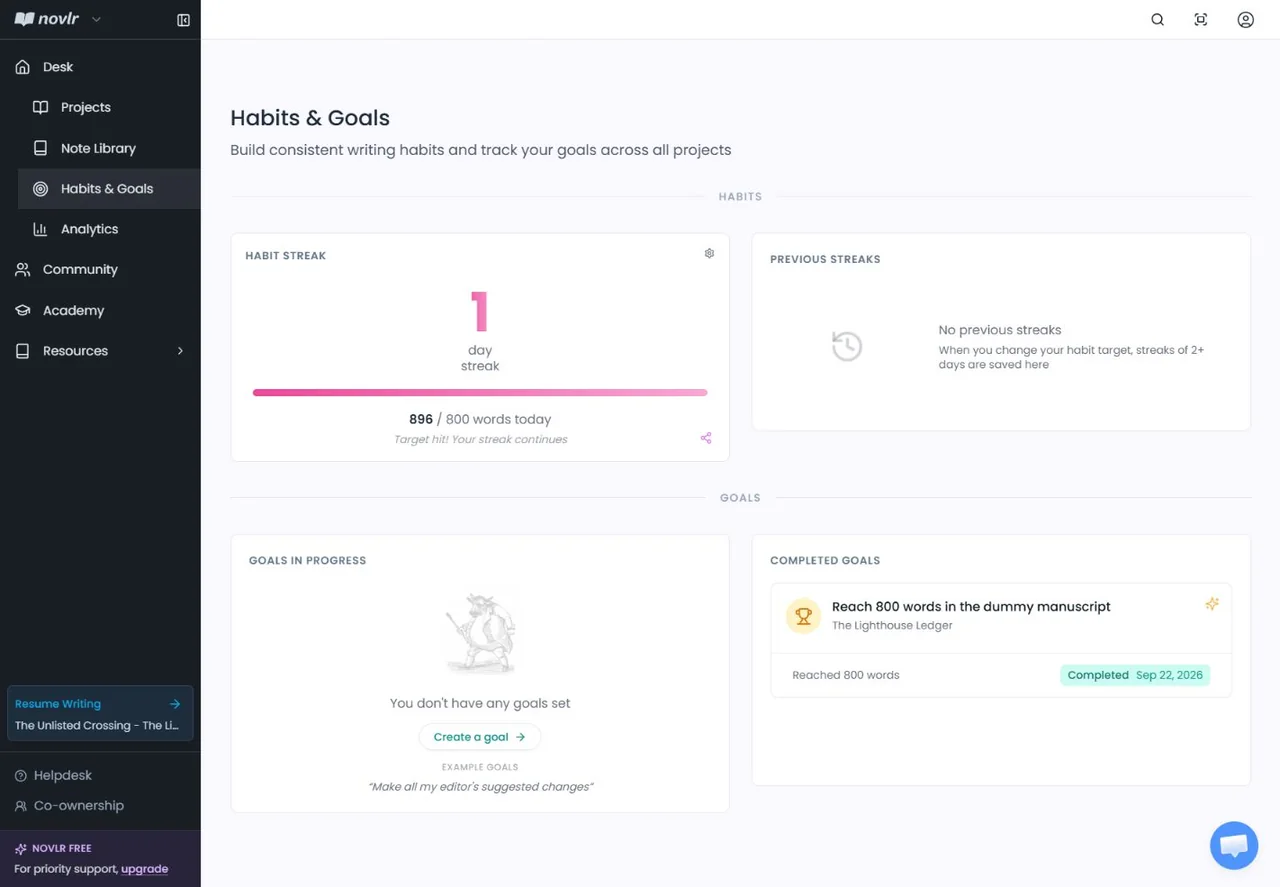Click the sparkle icon on completed goal

(x=1212, y=604)
